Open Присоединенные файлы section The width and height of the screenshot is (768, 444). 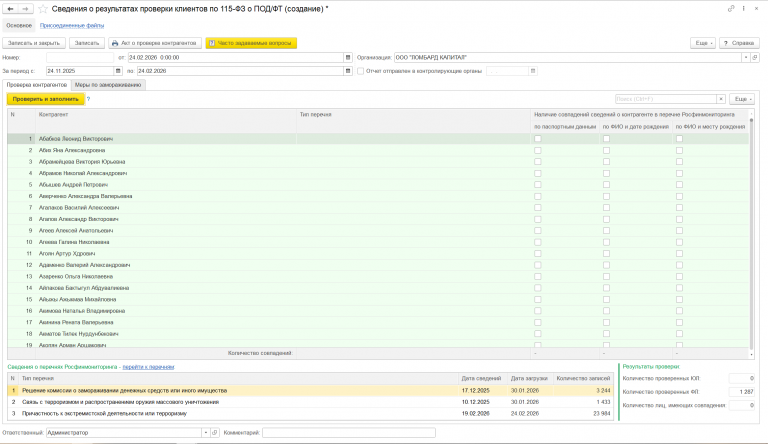(x=72, y=25)
